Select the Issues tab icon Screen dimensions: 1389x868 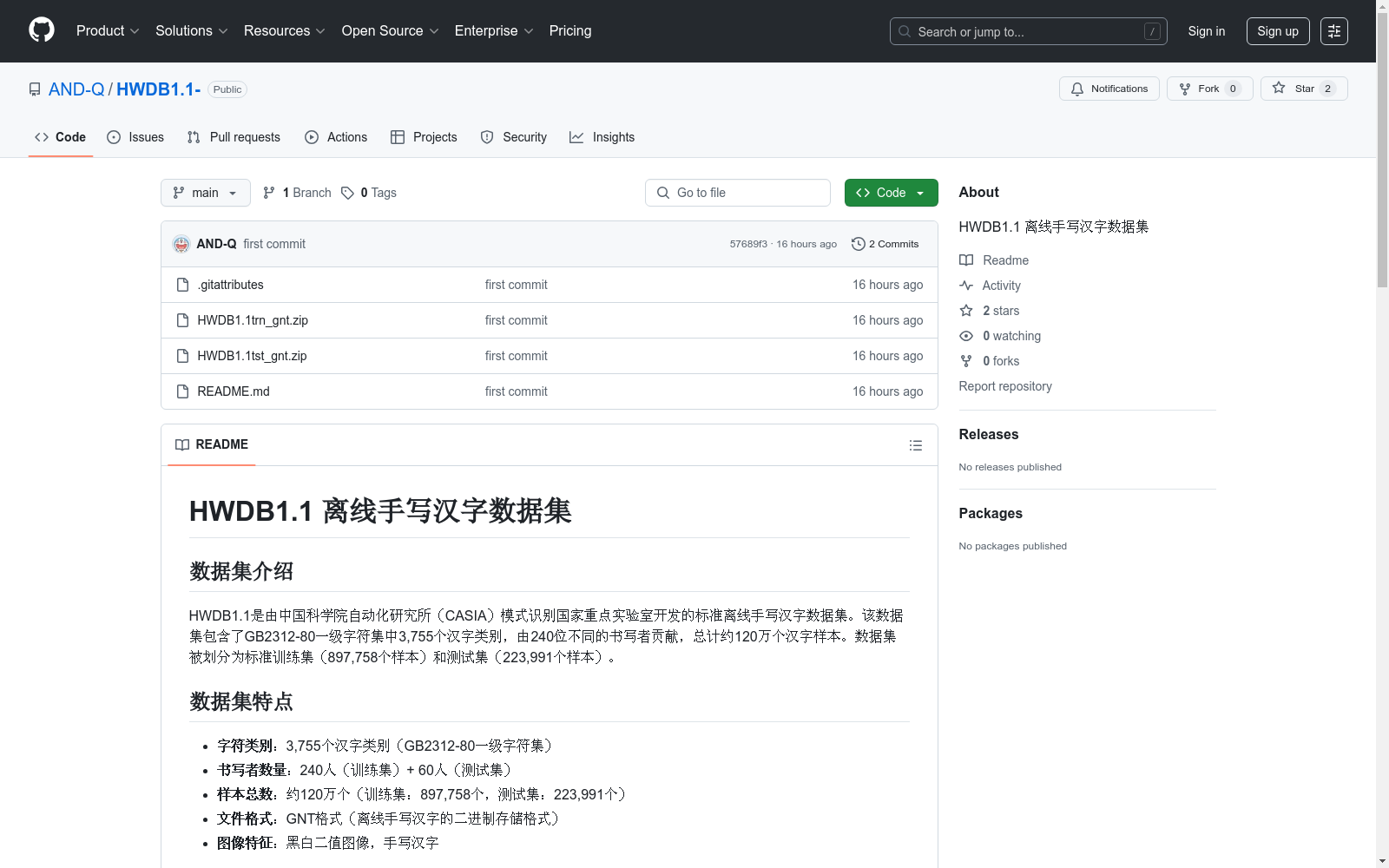point(114,136)
